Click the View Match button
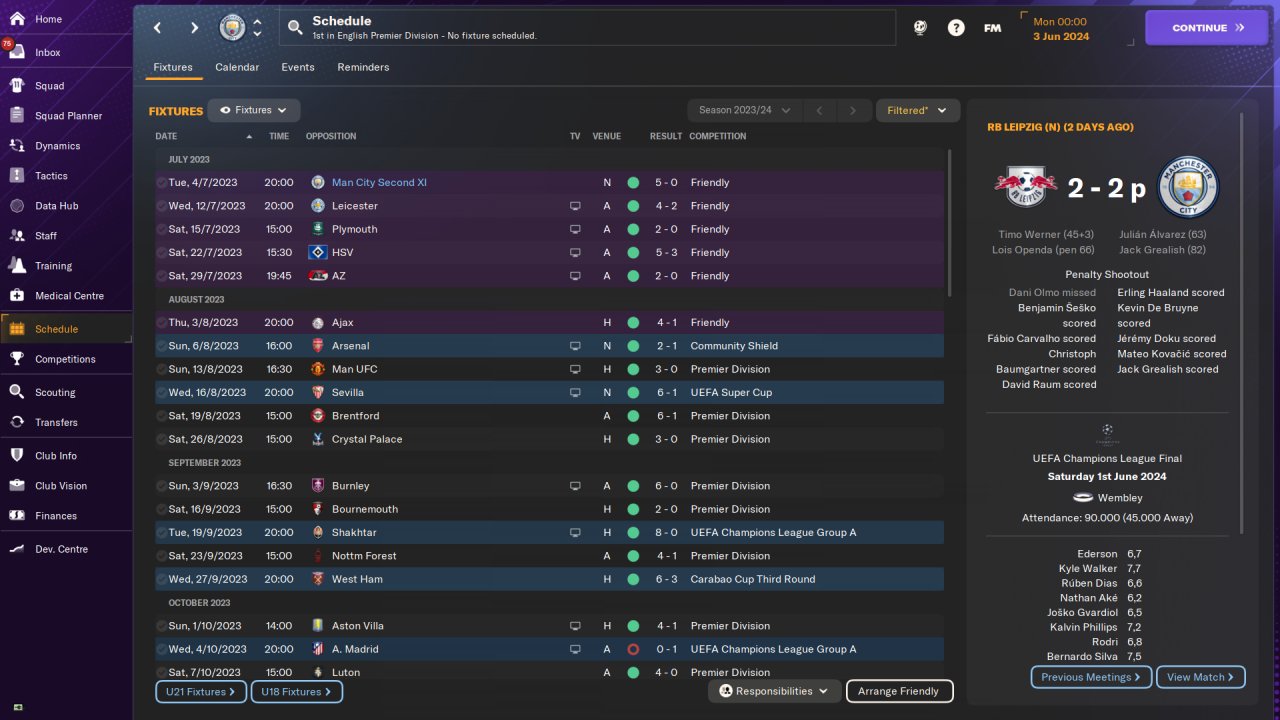The image size is (1280, 720). click(x=1200, y=677)
